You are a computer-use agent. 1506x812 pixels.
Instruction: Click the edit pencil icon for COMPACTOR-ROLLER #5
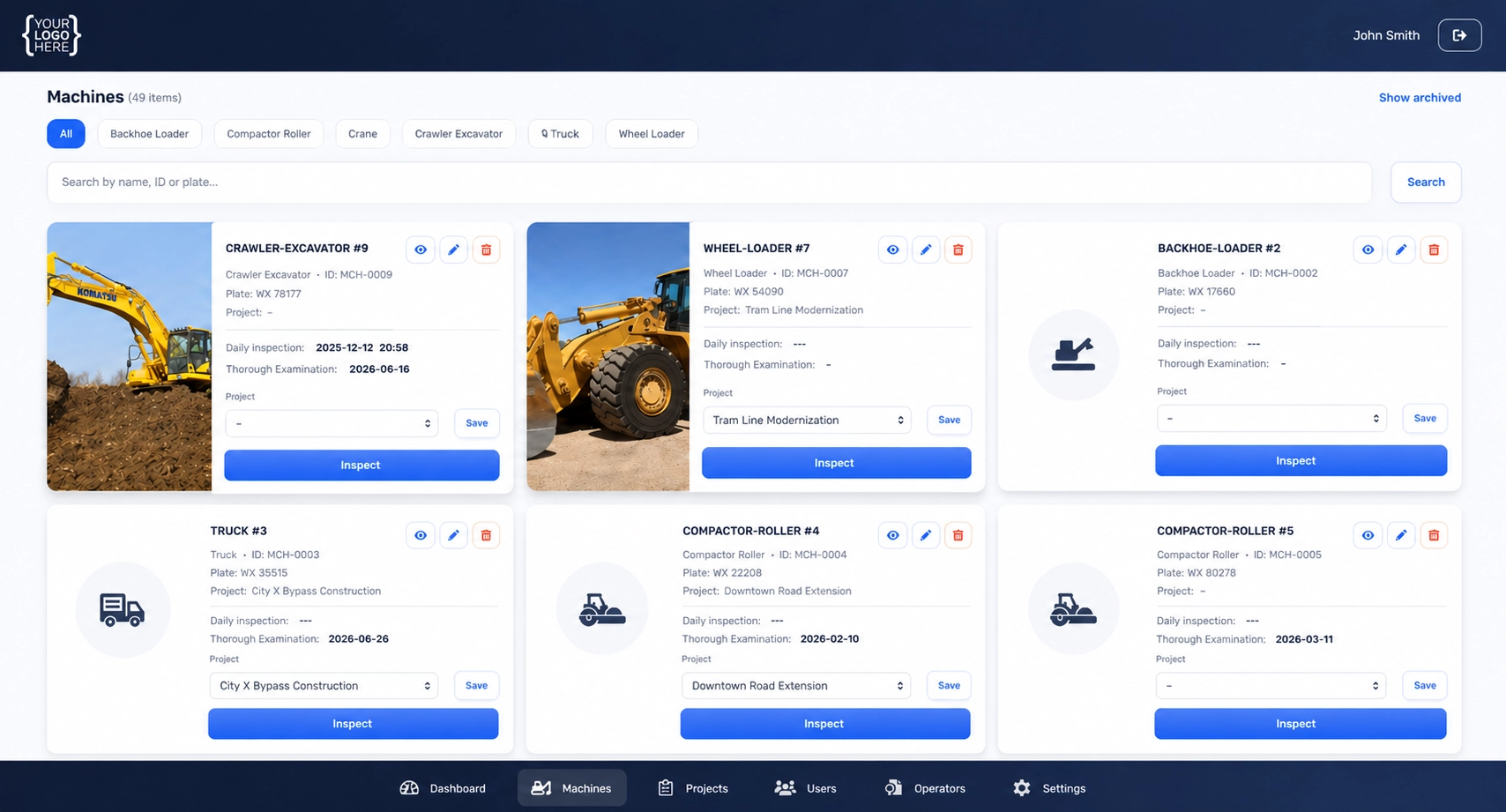(1401, 535)
